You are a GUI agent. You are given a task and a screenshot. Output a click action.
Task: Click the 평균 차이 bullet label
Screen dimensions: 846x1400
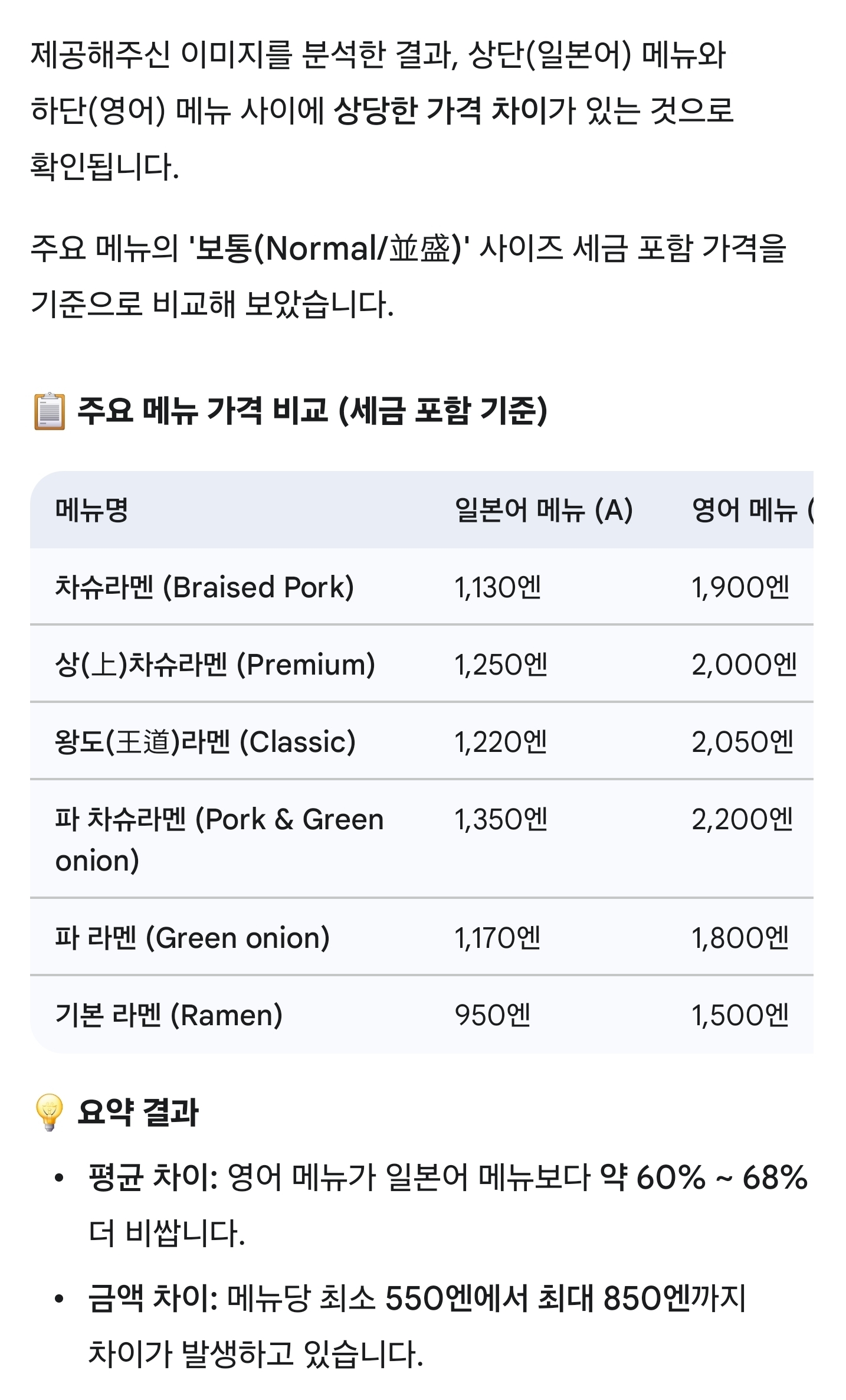tap(153, 1177)
